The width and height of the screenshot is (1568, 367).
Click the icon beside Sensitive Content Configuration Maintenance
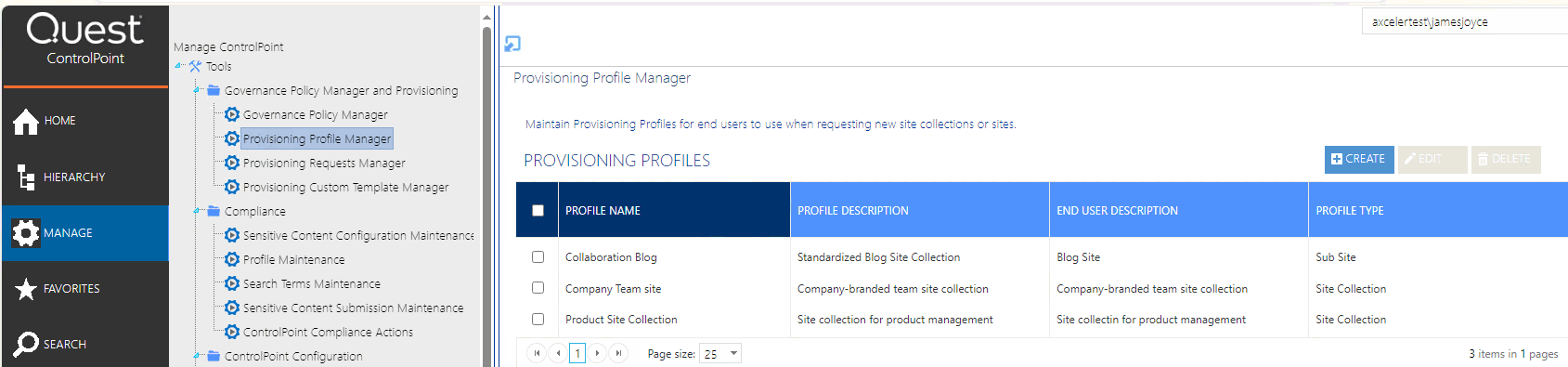232,235
